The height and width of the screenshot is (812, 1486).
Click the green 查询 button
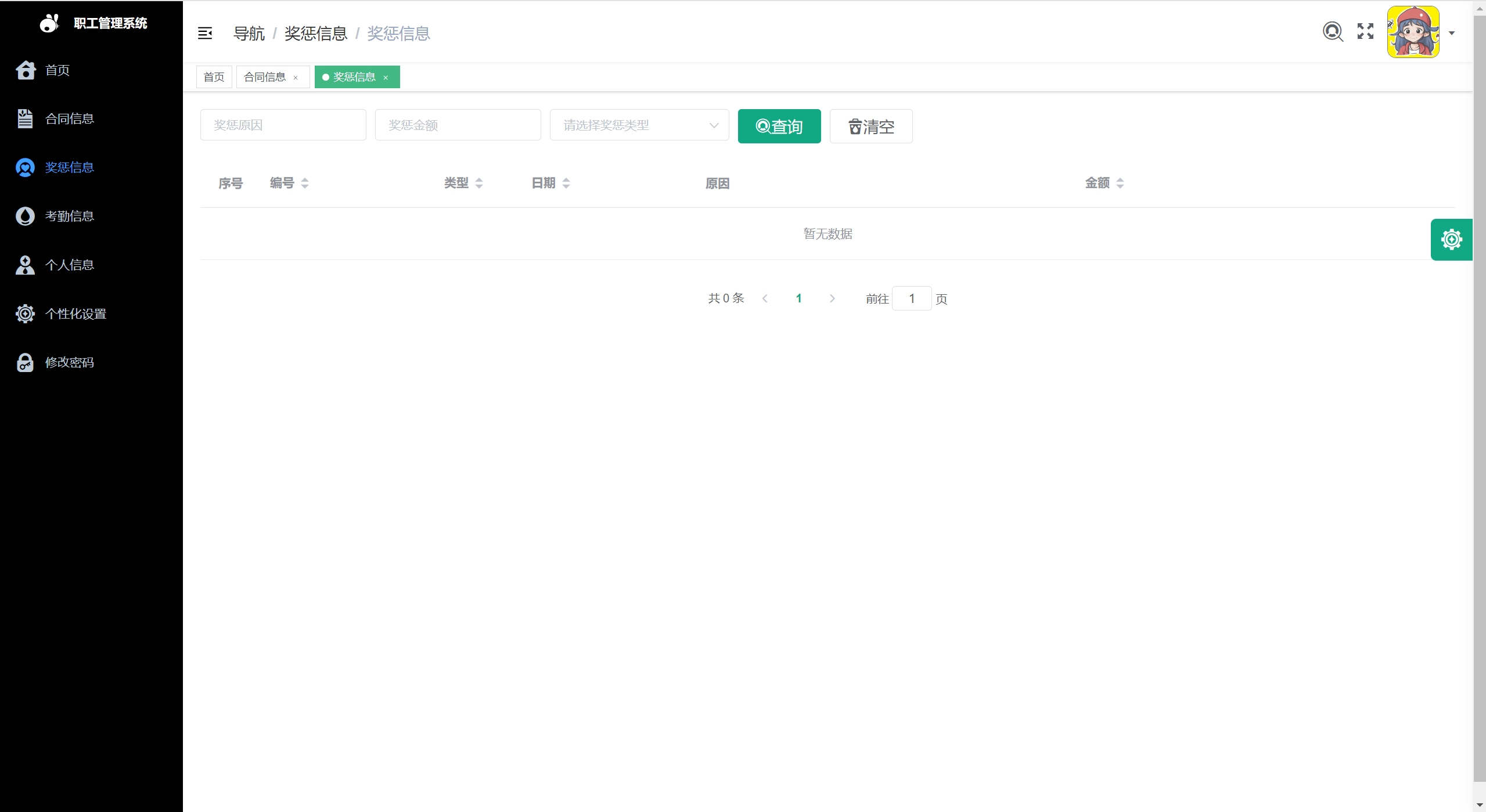(779, 127)
